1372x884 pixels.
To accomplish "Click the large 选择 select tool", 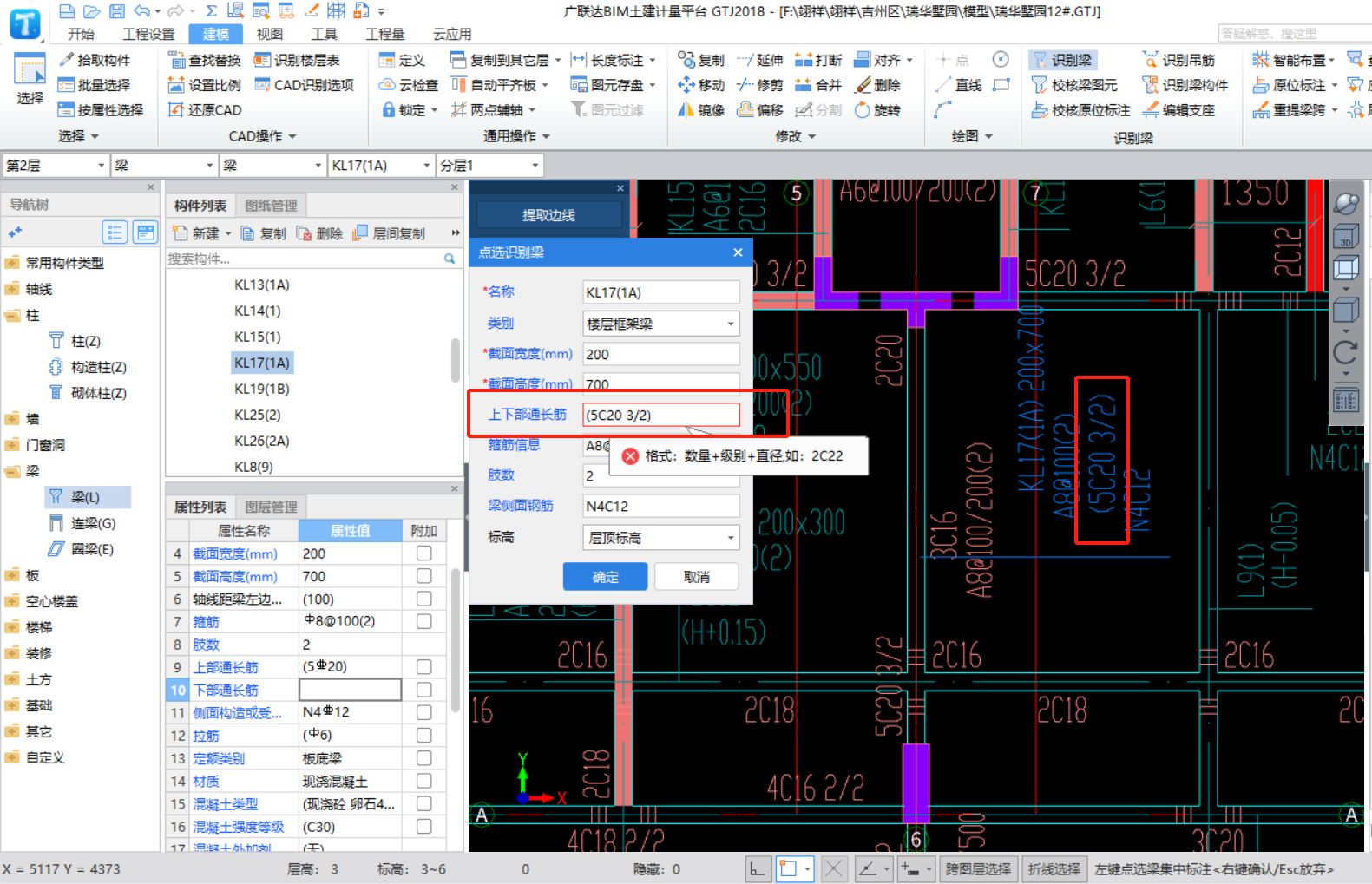I will [30, 80].
